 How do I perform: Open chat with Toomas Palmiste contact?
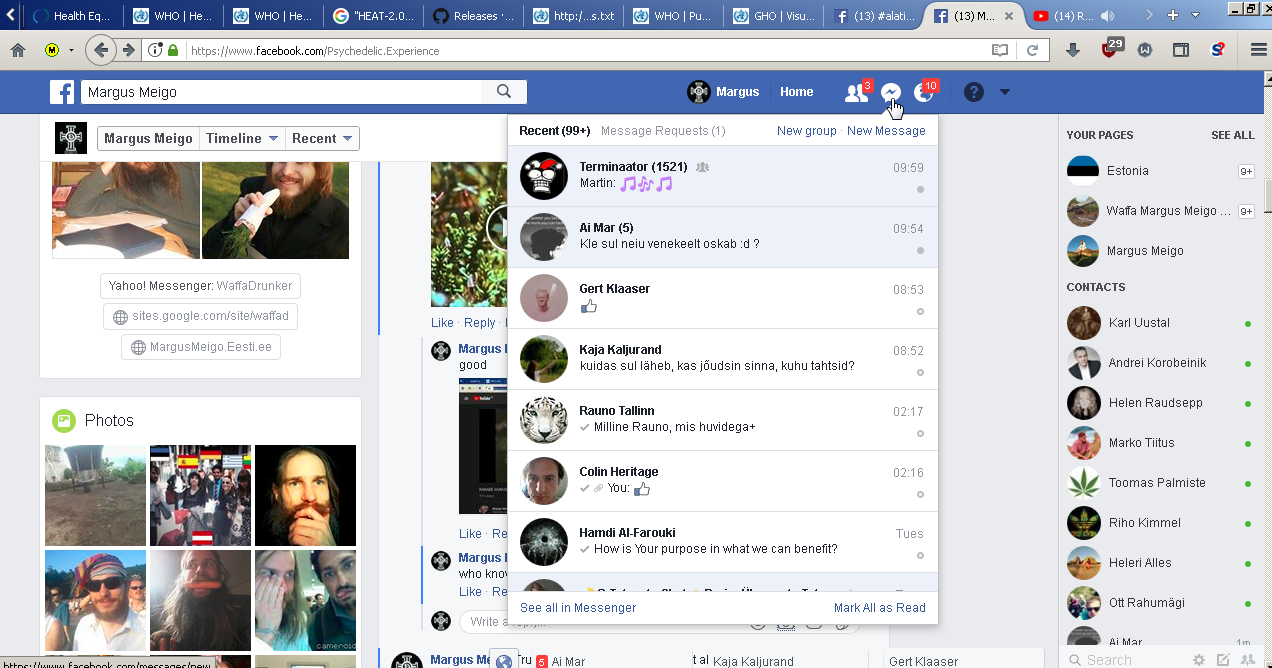tap(1160, 483)
